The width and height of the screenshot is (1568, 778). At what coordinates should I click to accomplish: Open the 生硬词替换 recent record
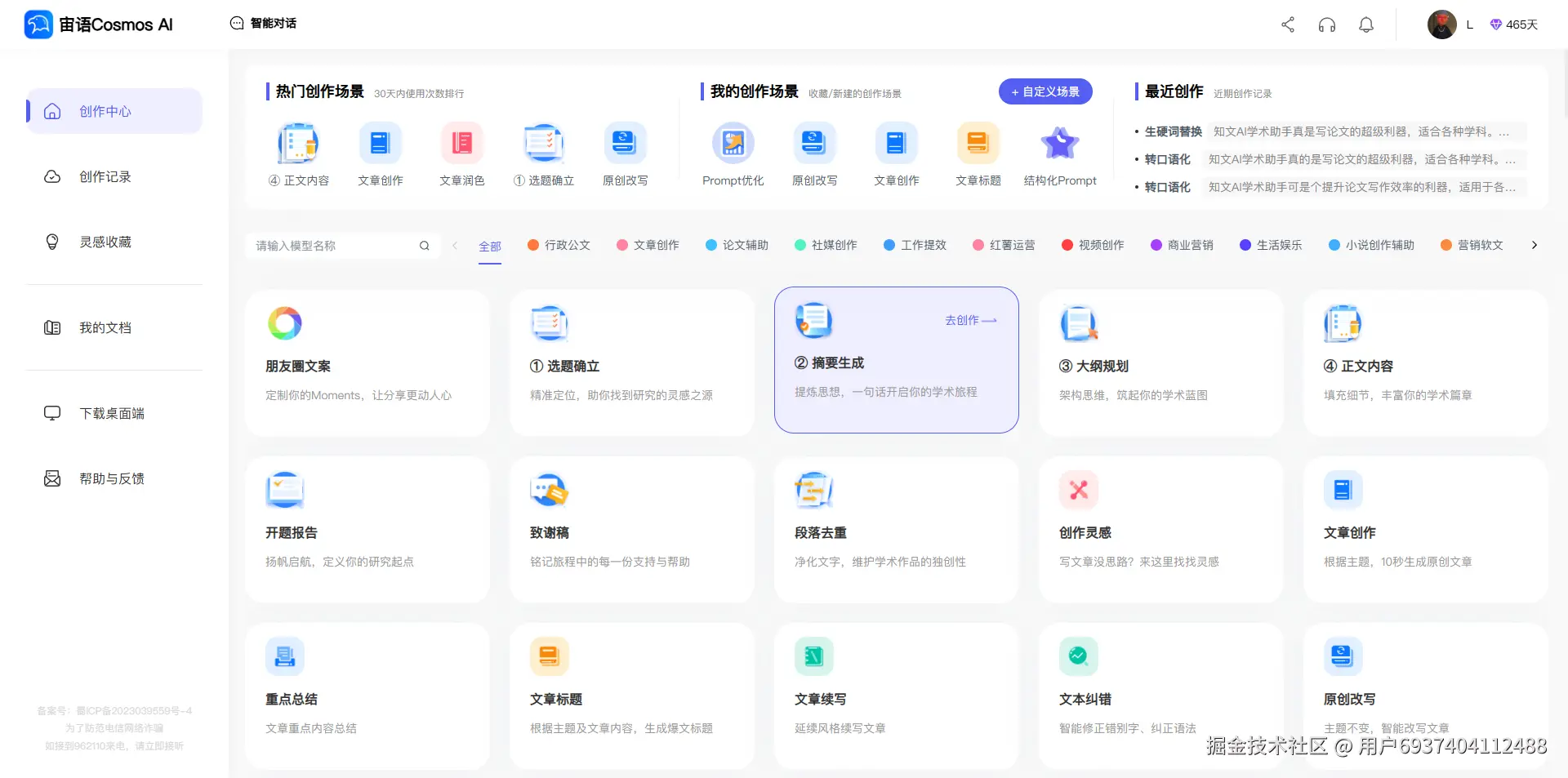pyautogui.click(x=1330, y=131)
